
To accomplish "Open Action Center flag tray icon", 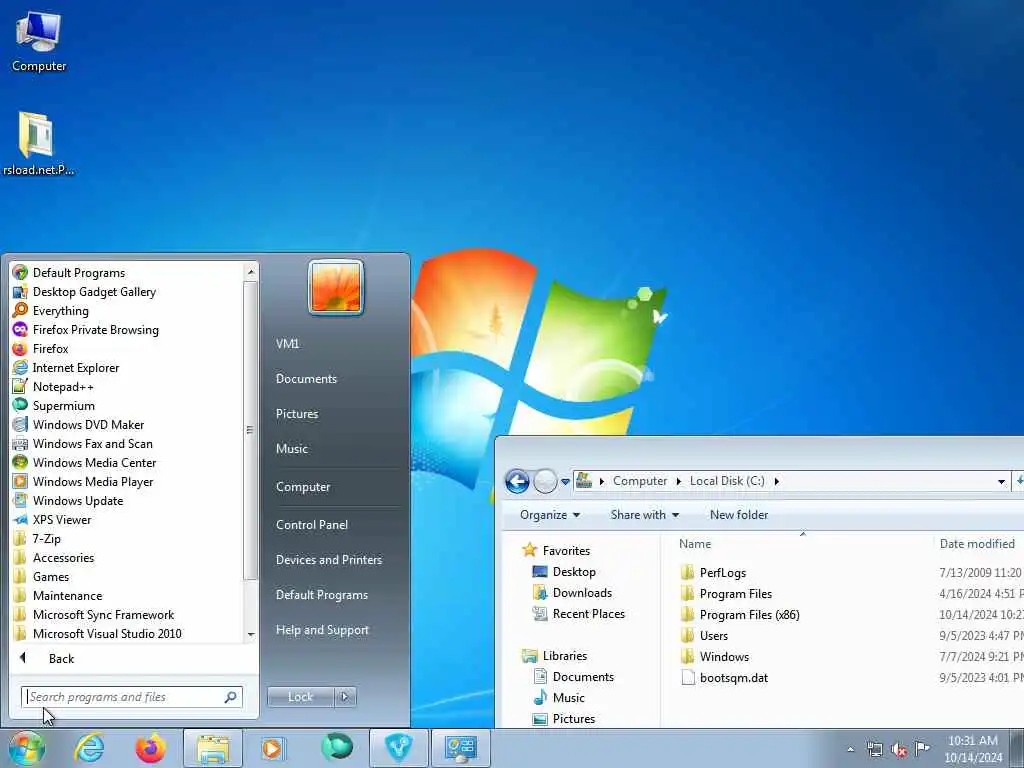I will click(922, 748).
